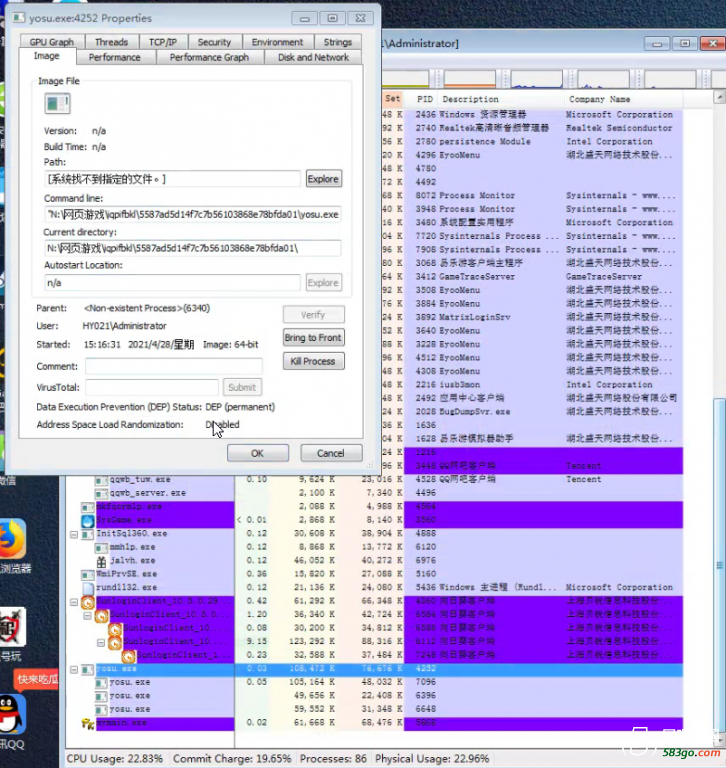Click the mrmain.exe process icon

click(88, 723)
